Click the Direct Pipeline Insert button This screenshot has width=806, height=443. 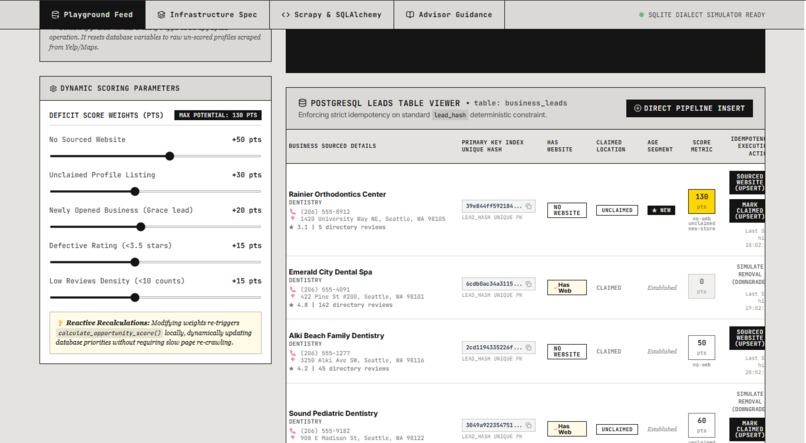689,108
